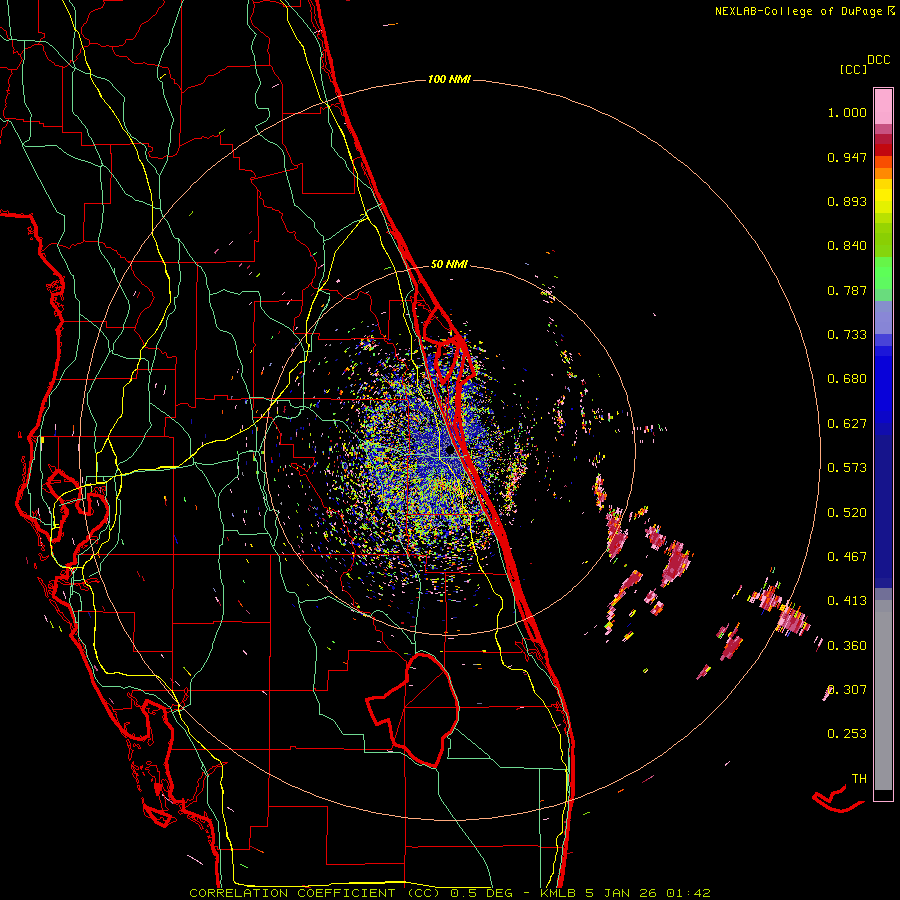This screenshot has height=900, width=900.
Task: Click the KMLB 5 JAN 26 01:42 timestamp
Action: (x=626, y=893)
